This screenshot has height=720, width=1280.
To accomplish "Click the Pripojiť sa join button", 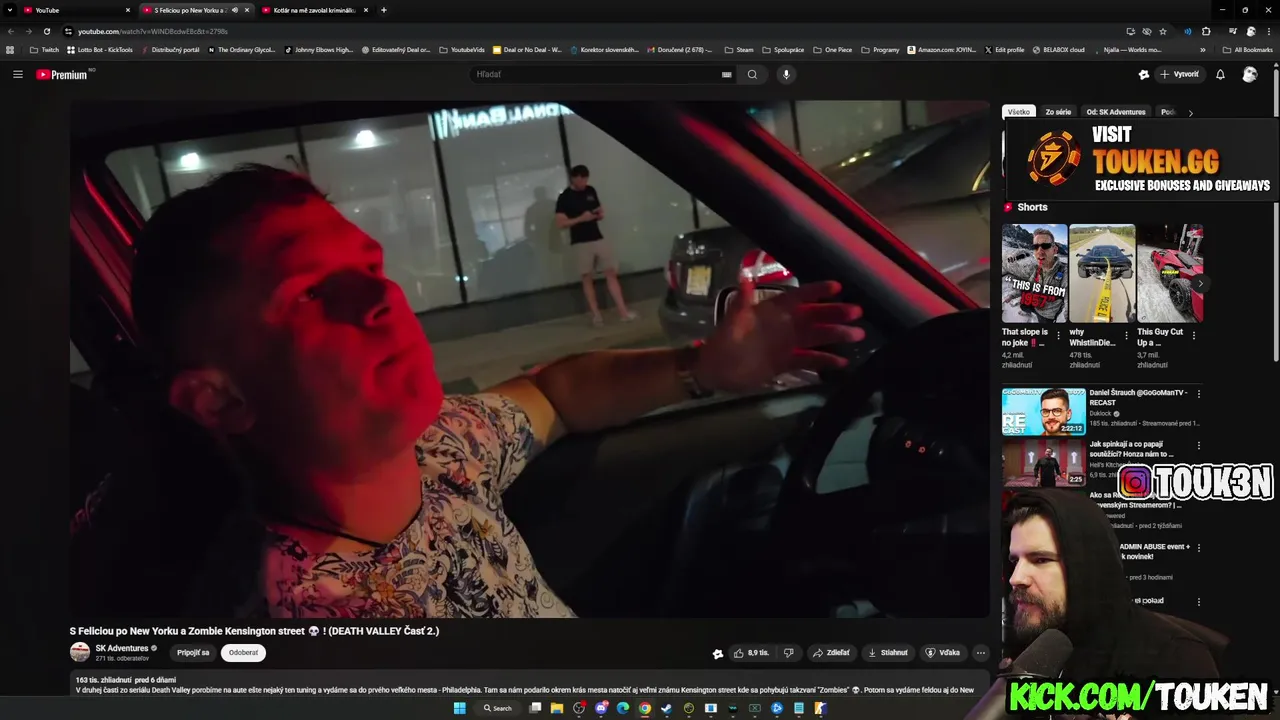I will coord(193,652).
